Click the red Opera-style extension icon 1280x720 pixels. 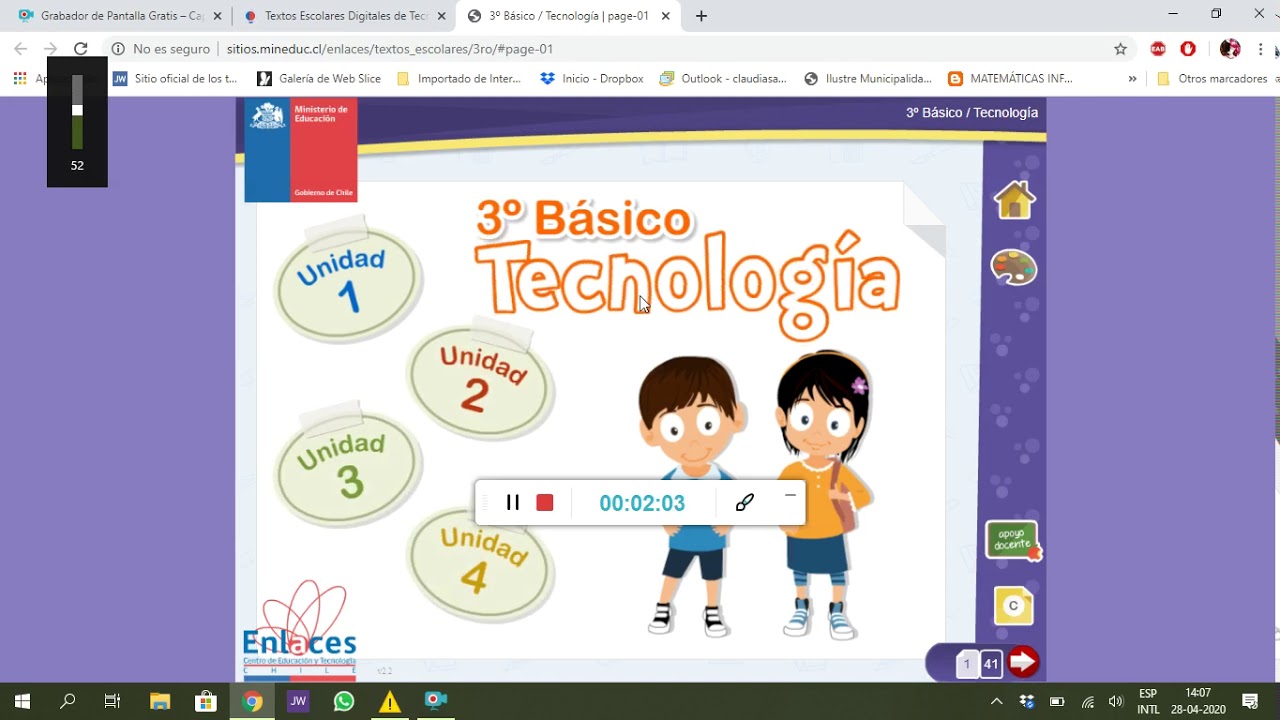1188,49
